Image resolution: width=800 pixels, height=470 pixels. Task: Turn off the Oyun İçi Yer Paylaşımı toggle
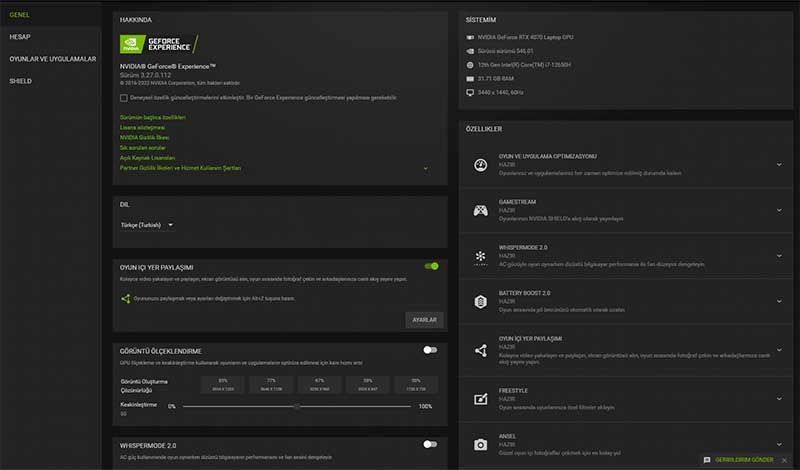click(431, 266)
